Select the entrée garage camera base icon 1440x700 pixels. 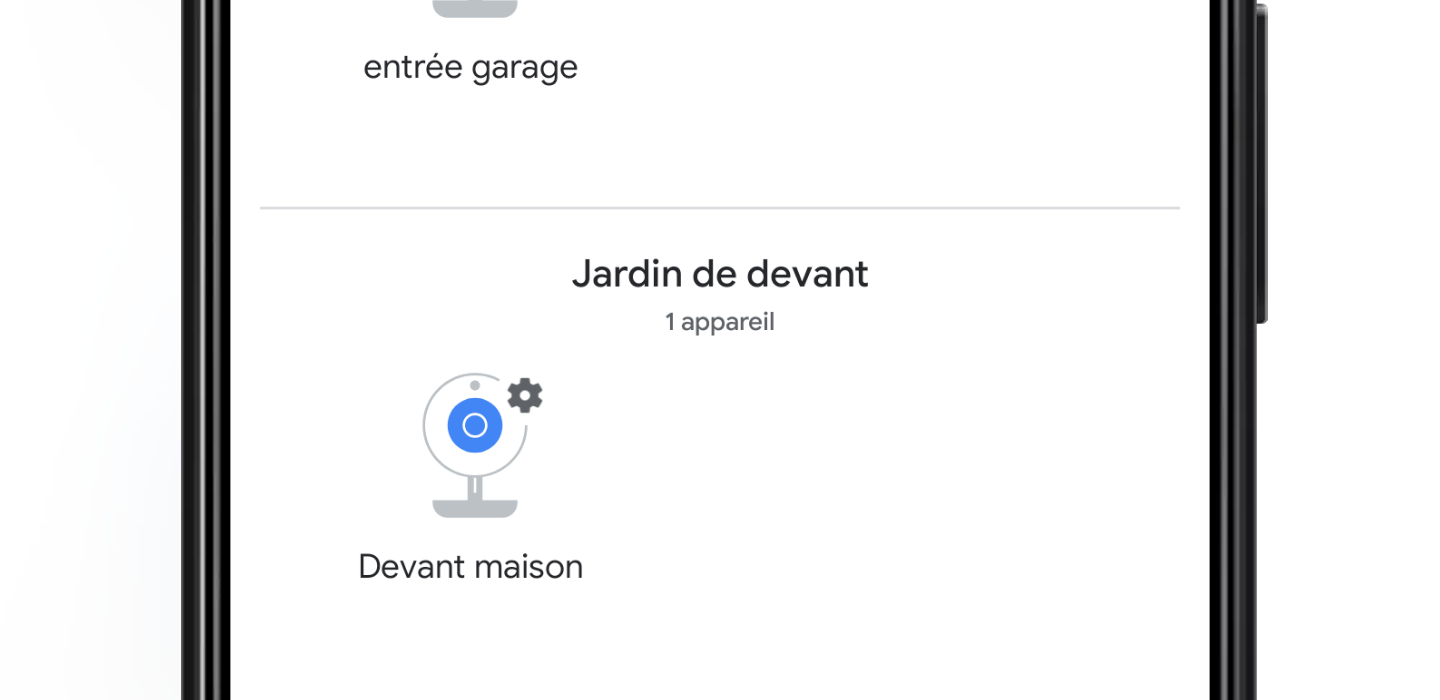pyautogui.click(x=475, y=8)
